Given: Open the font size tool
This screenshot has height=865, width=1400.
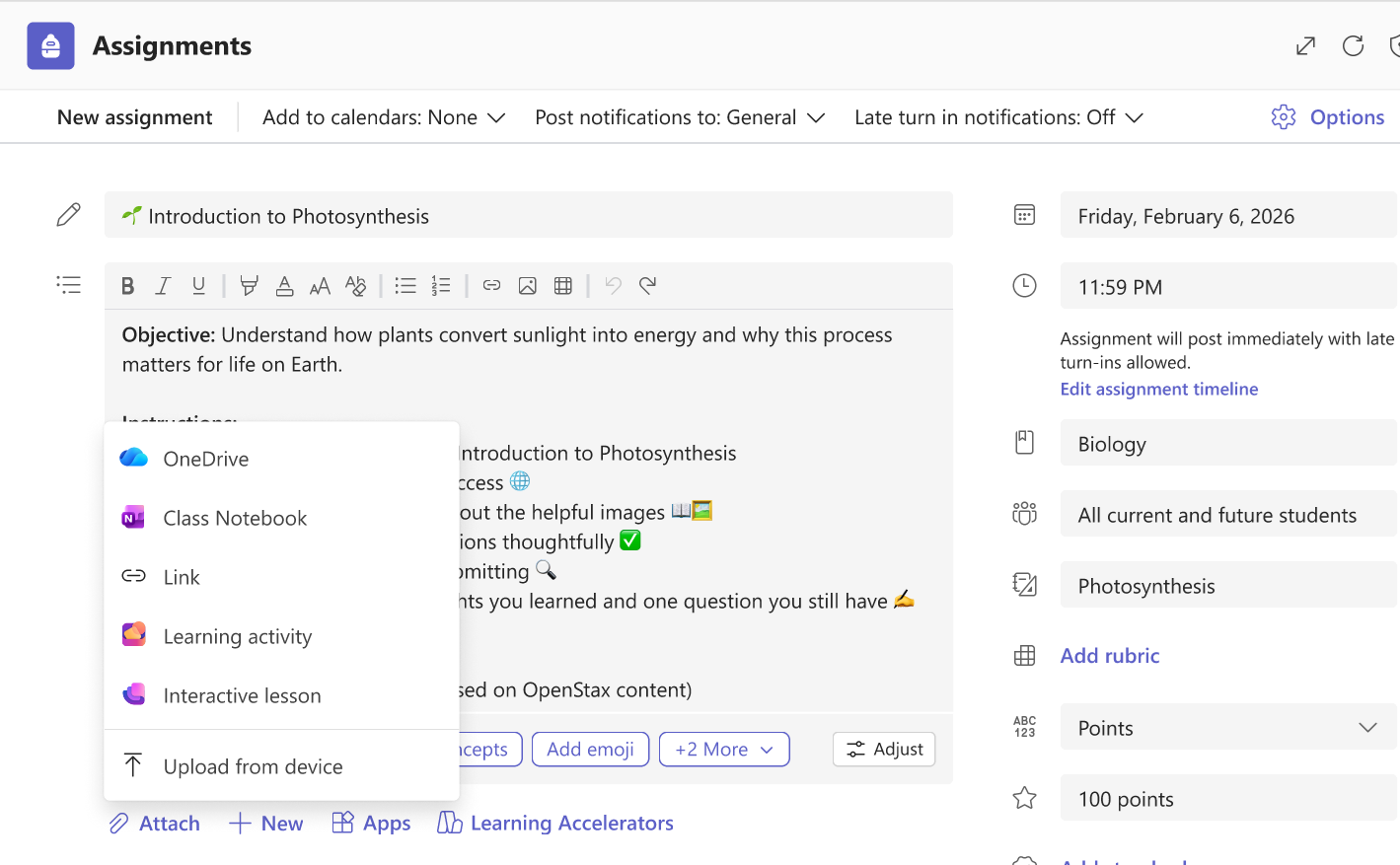Looking at the screenshot, I should coord(320,286).
